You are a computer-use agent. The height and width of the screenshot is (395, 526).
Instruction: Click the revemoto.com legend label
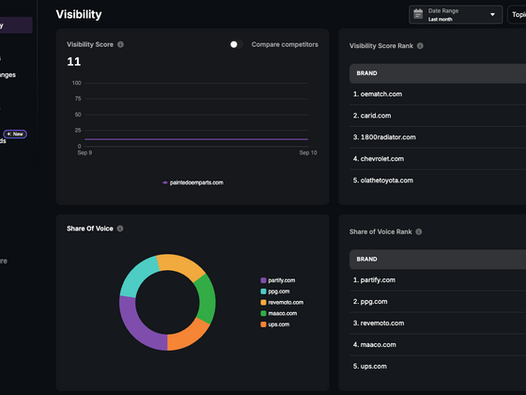[x=286, y=302]
